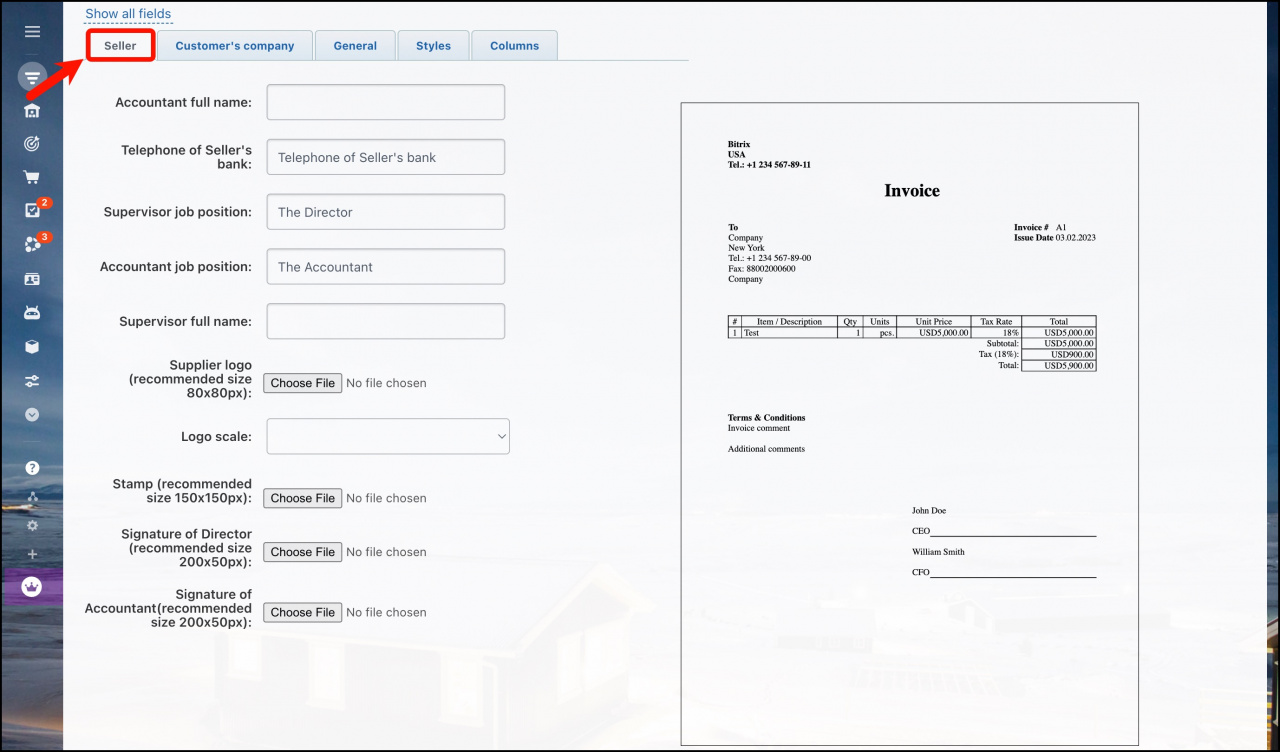Screen dimensions: 1280x752
Task: Choose file for Stamp
Action: 303,498
